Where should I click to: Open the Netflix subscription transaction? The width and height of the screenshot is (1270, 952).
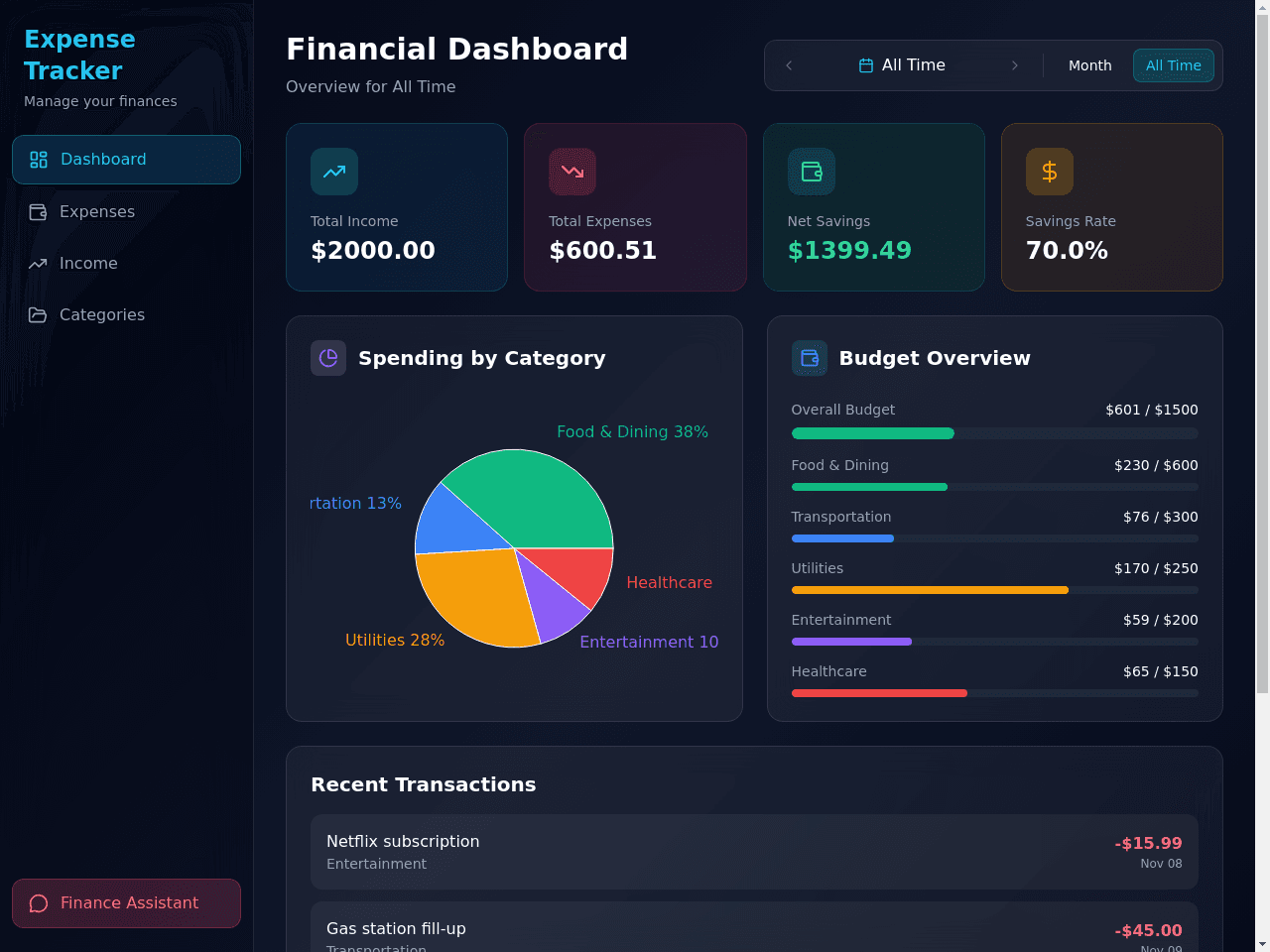point(754,852)
